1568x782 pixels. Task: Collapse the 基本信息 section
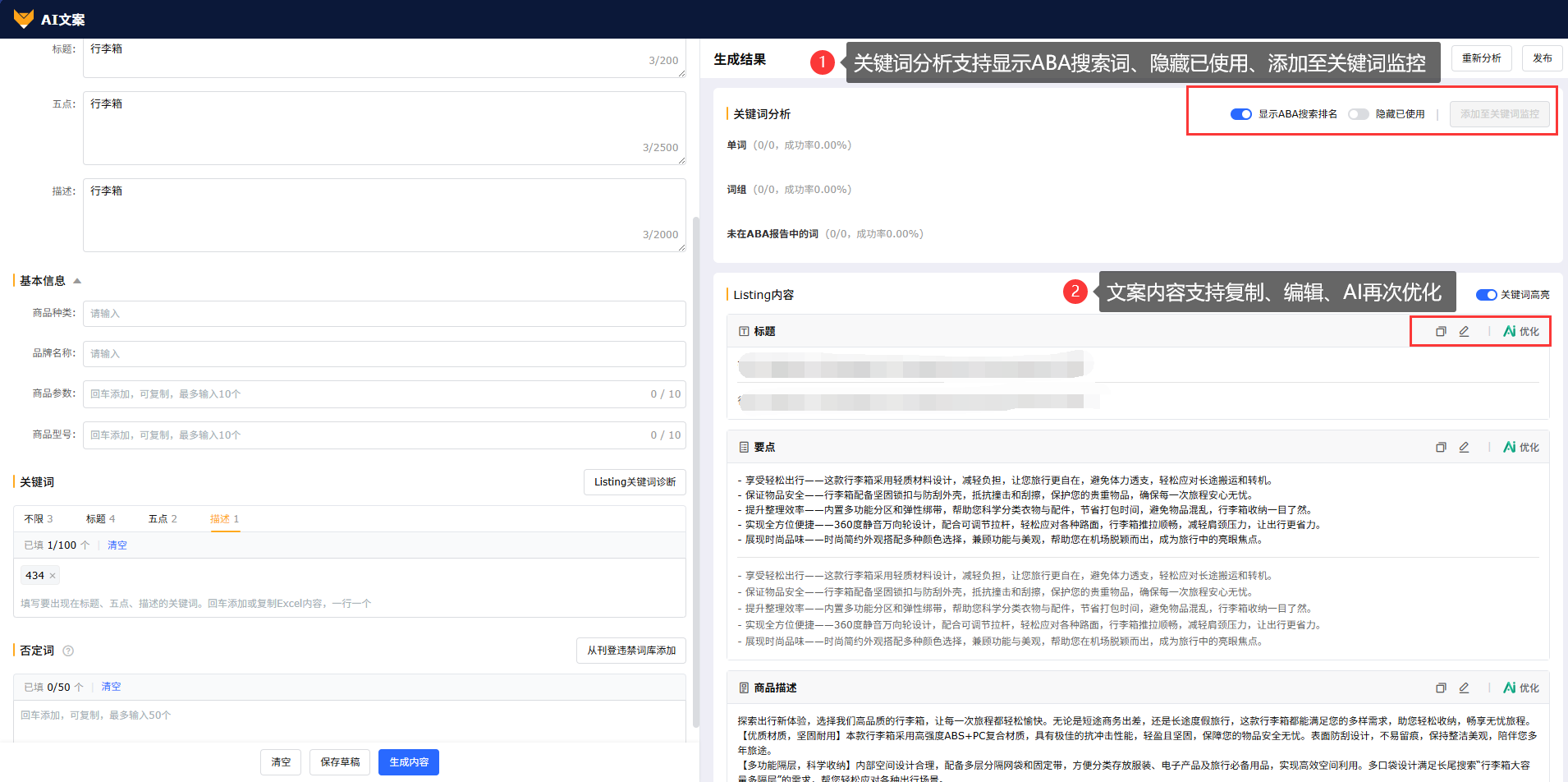(77, 281)
